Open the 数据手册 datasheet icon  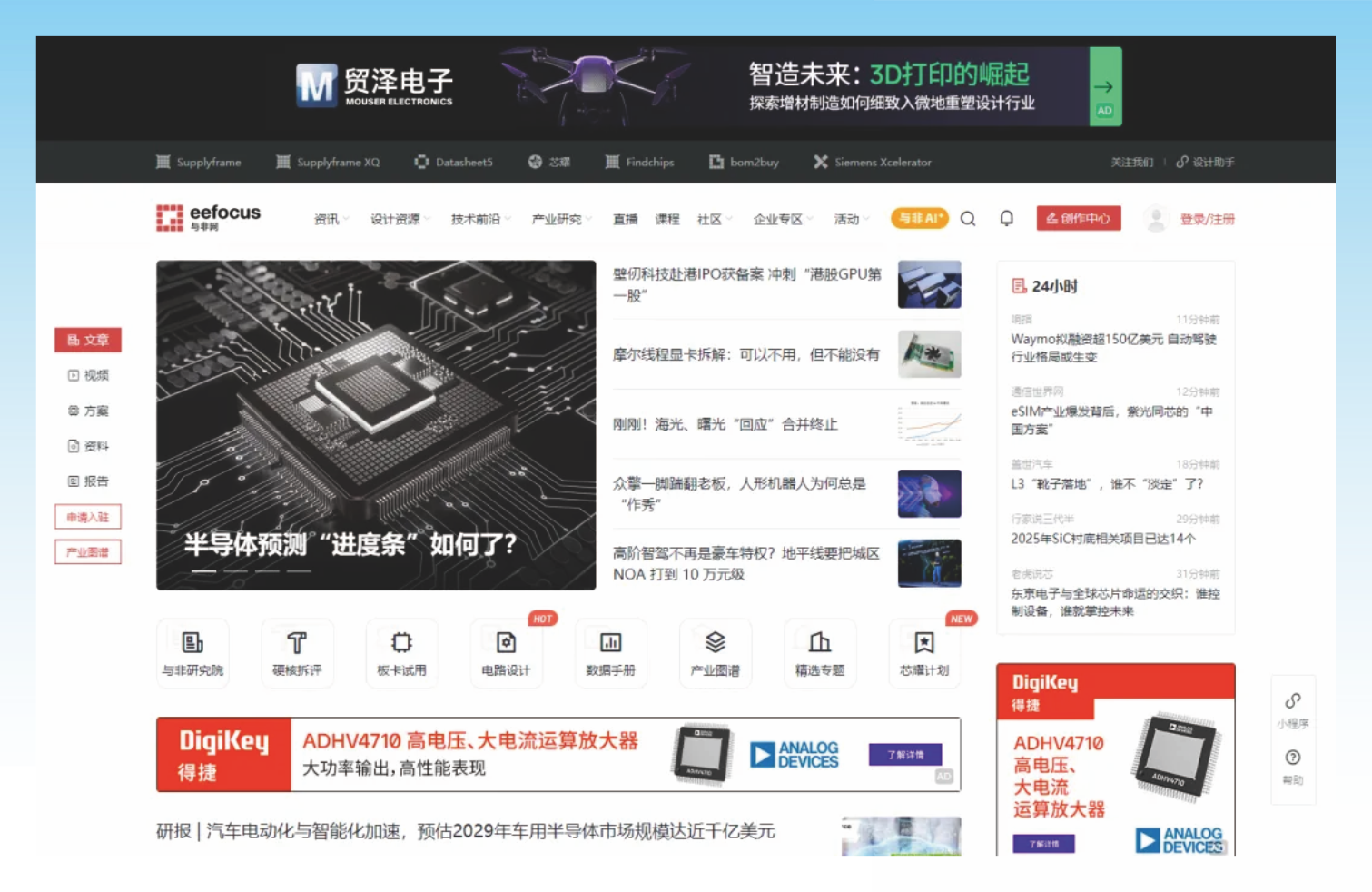[x=610, y=644]
